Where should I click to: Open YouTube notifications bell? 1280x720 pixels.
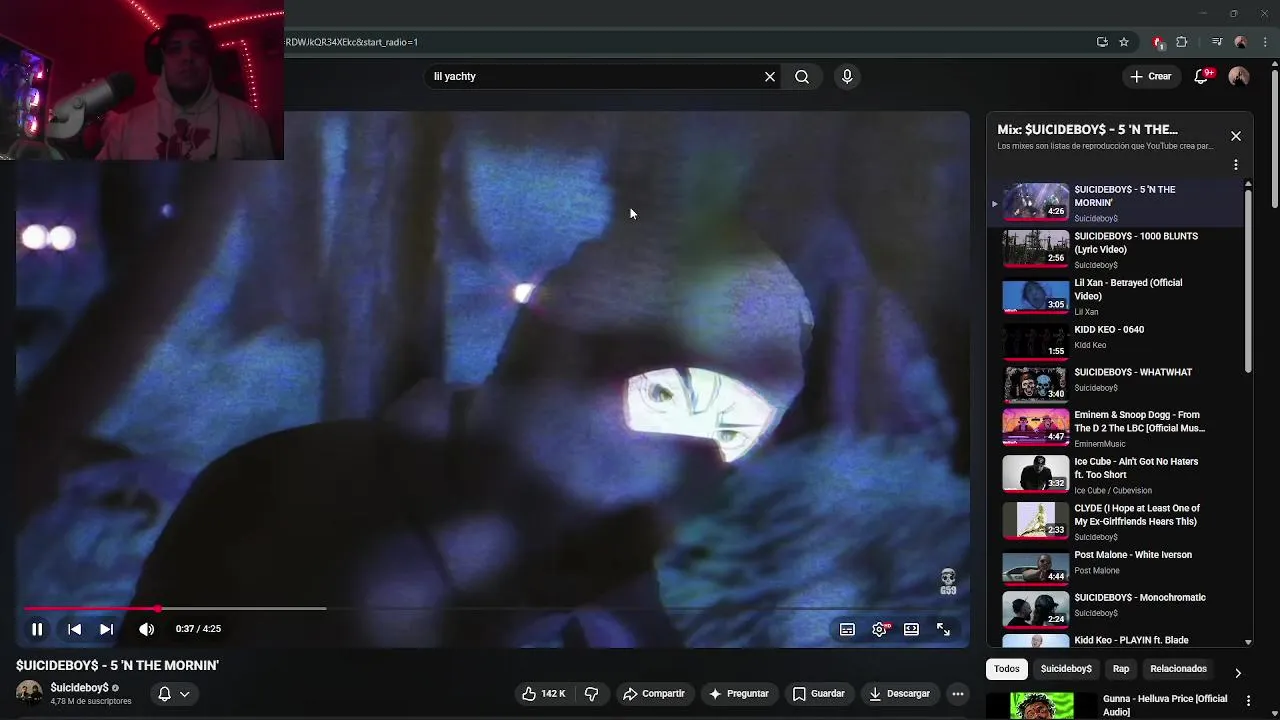1202,76
